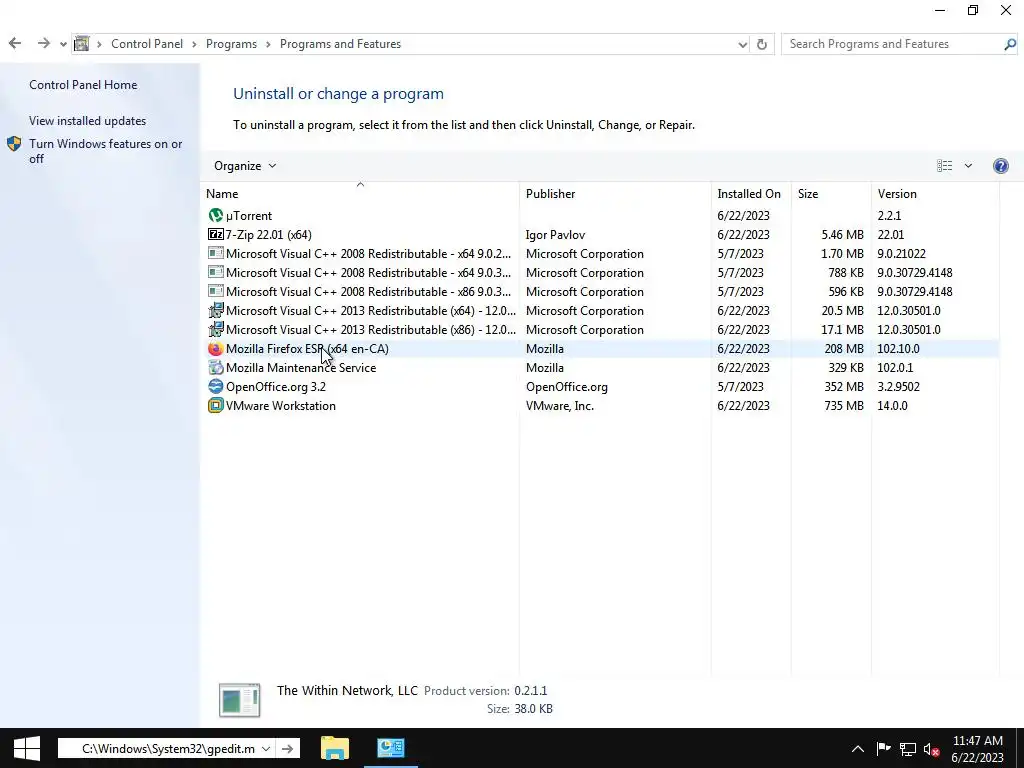The image size is (1024, 768).
Task: Click the Action Center flag icon
Action: [883, 749]
